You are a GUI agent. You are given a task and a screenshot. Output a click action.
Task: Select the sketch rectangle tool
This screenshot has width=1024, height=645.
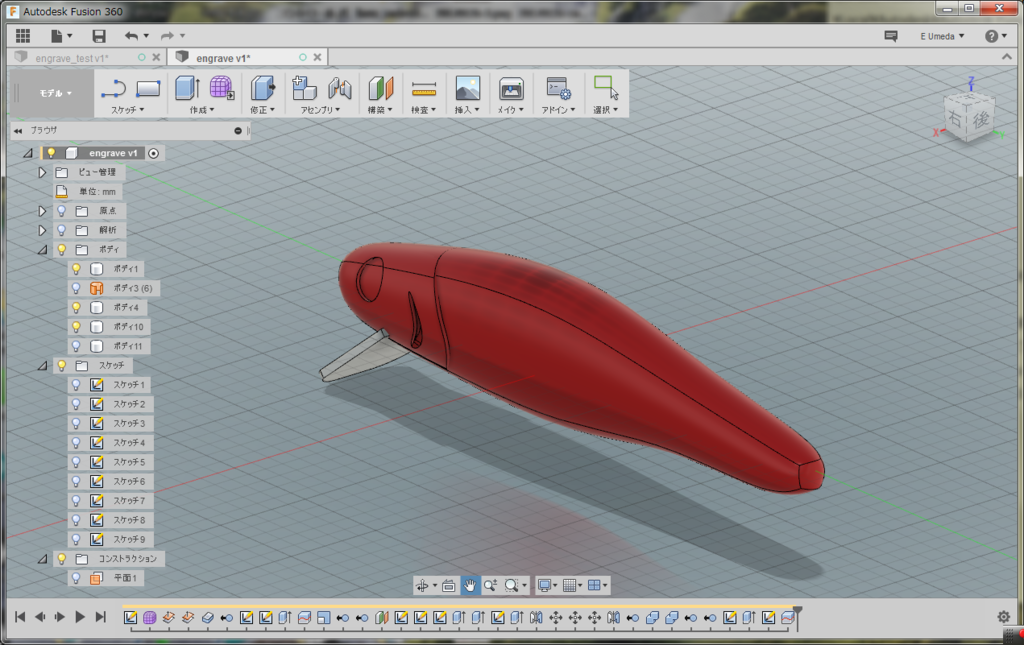148,88
